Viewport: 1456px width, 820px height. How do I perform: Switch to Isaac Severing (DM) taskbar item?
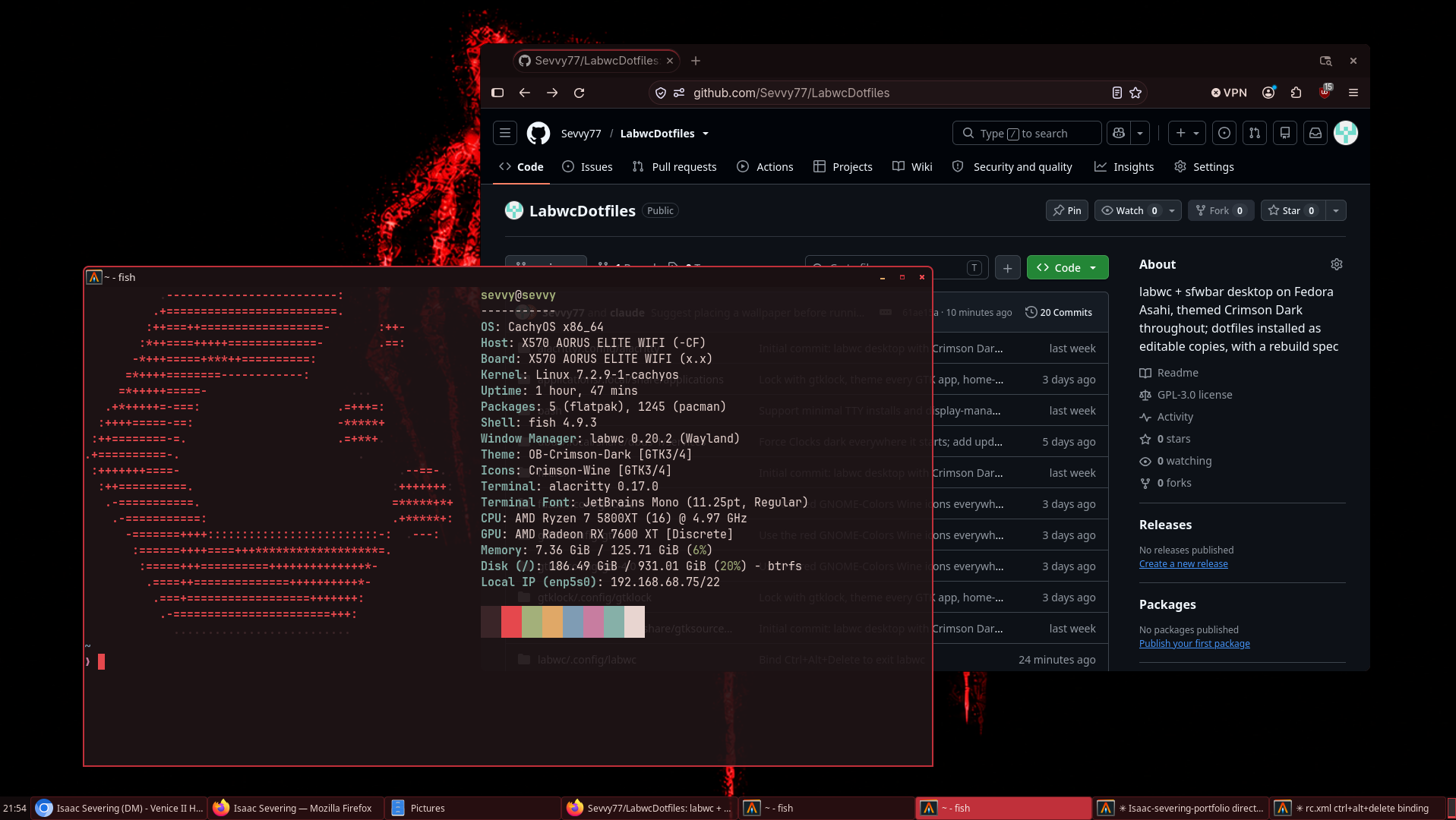119,809
